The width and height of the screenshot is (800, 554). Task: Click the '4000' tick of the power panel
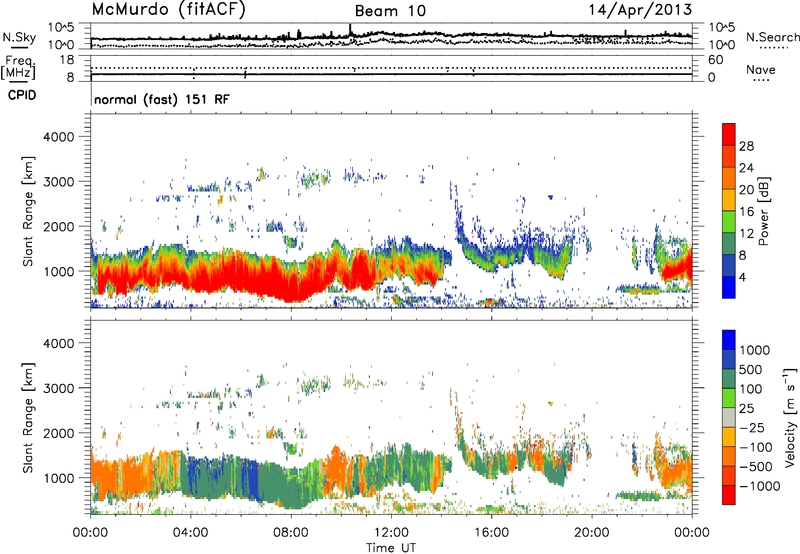[x=59, y=137]
